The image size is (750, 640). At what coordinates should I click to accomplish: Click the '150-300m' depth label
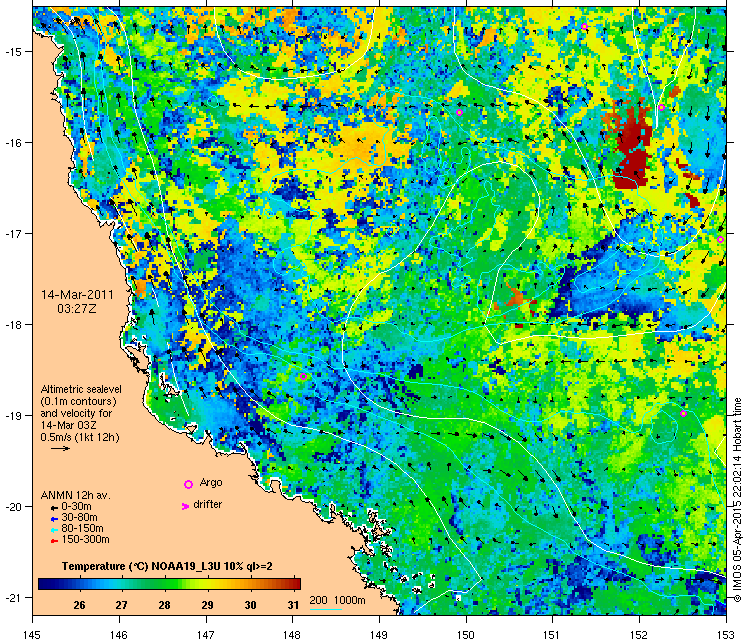pos(86,540)
